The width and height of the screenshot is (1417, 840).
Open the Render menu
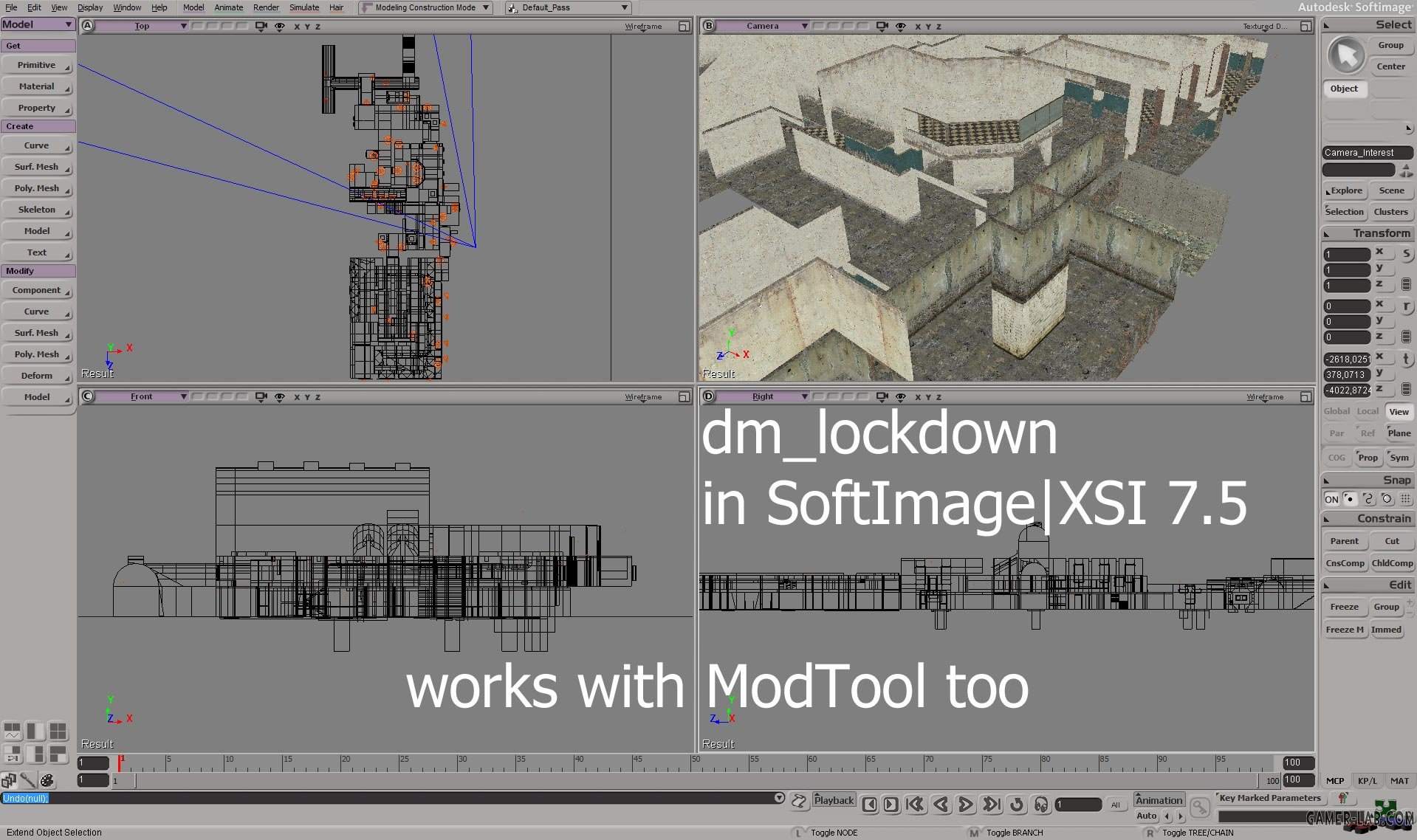point(266,7)
